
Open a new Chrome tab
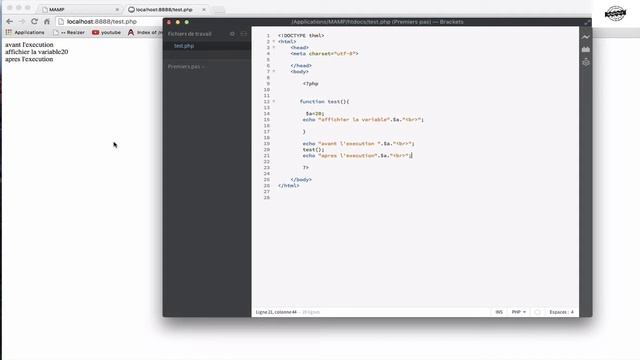pyautogui.click(x=219, y=9)
